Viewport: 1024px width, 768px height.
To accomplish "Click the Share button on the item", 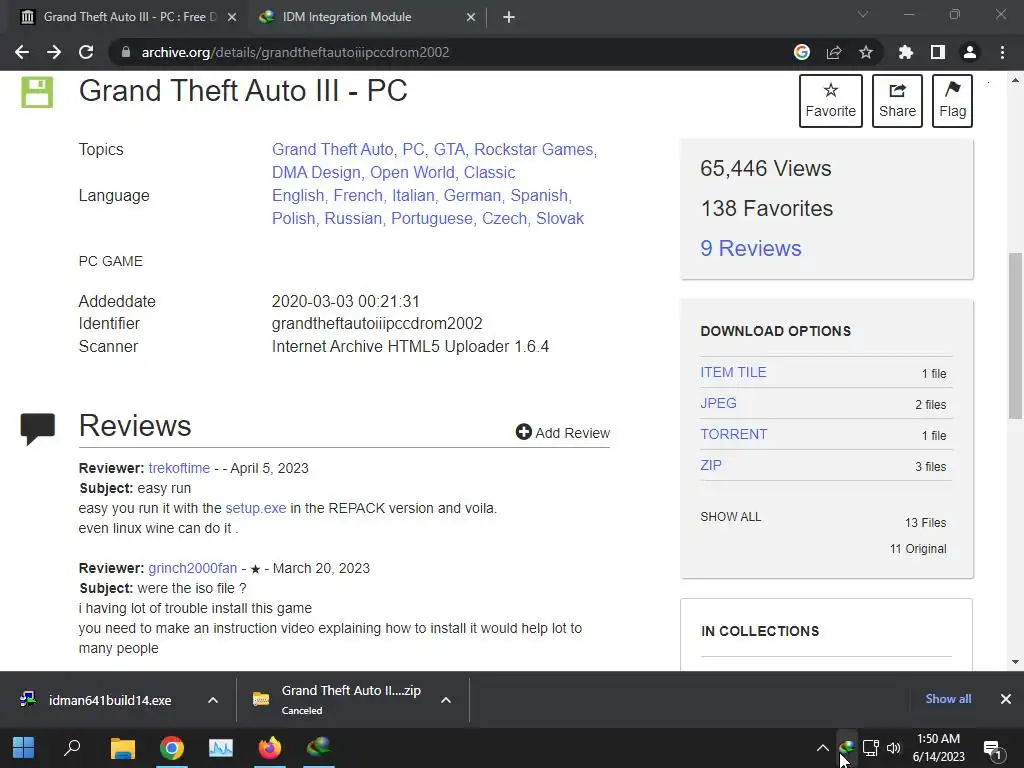I will tap(897, 101).
